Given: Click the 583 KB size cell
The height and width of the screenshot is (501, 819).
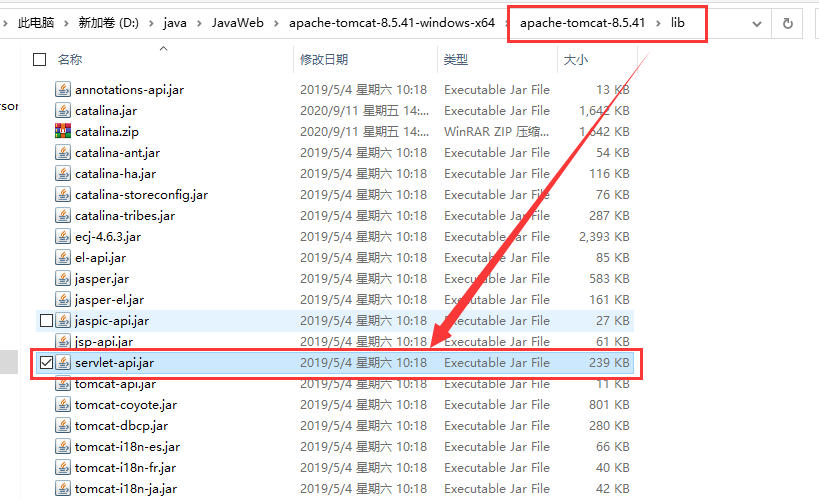Looking at the screenshot, I should pyautogui.click(x=610, y=279).
